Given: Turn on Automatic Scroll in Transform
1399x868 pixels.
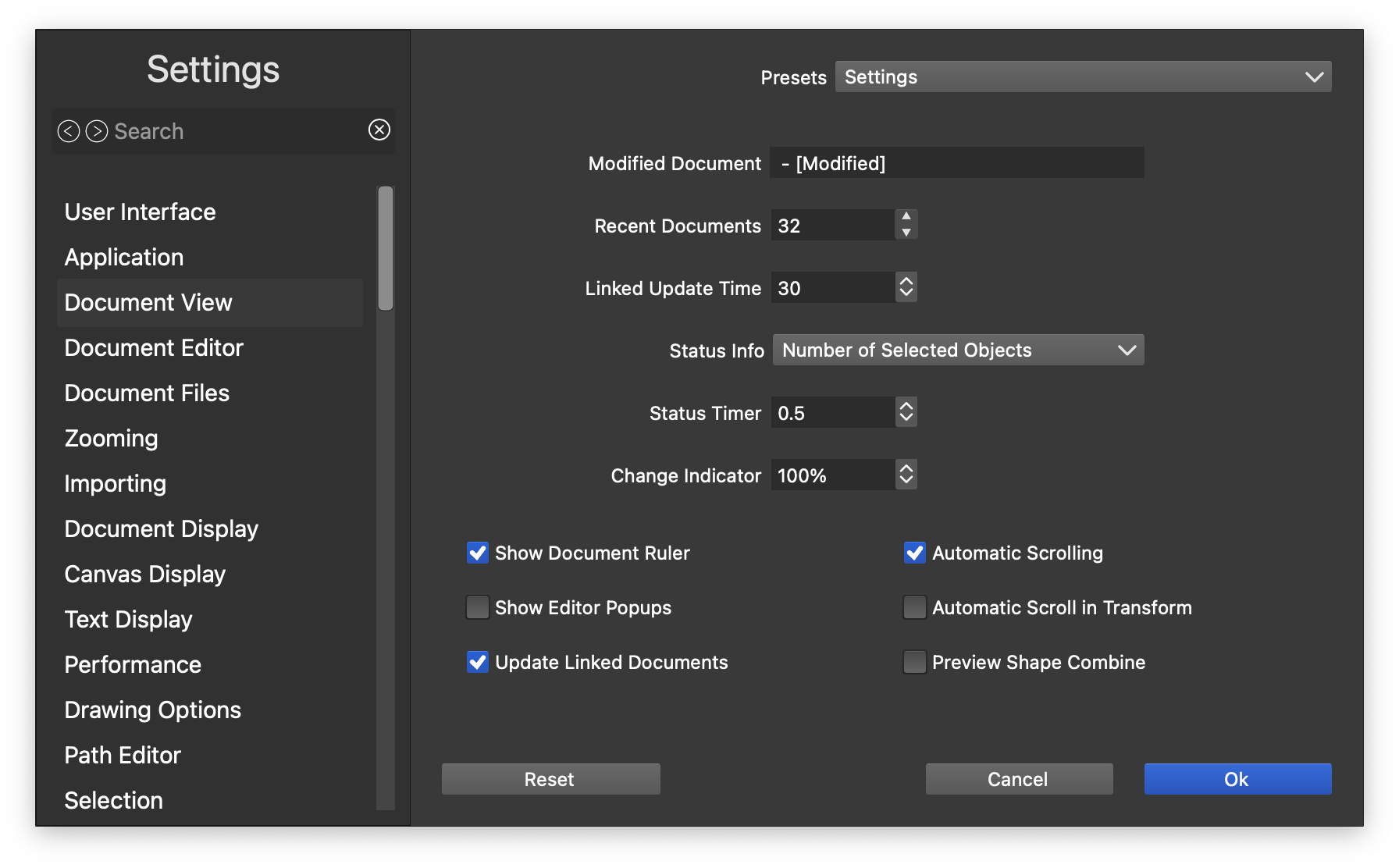Looking at the screenshot, I should pos(914,607).
